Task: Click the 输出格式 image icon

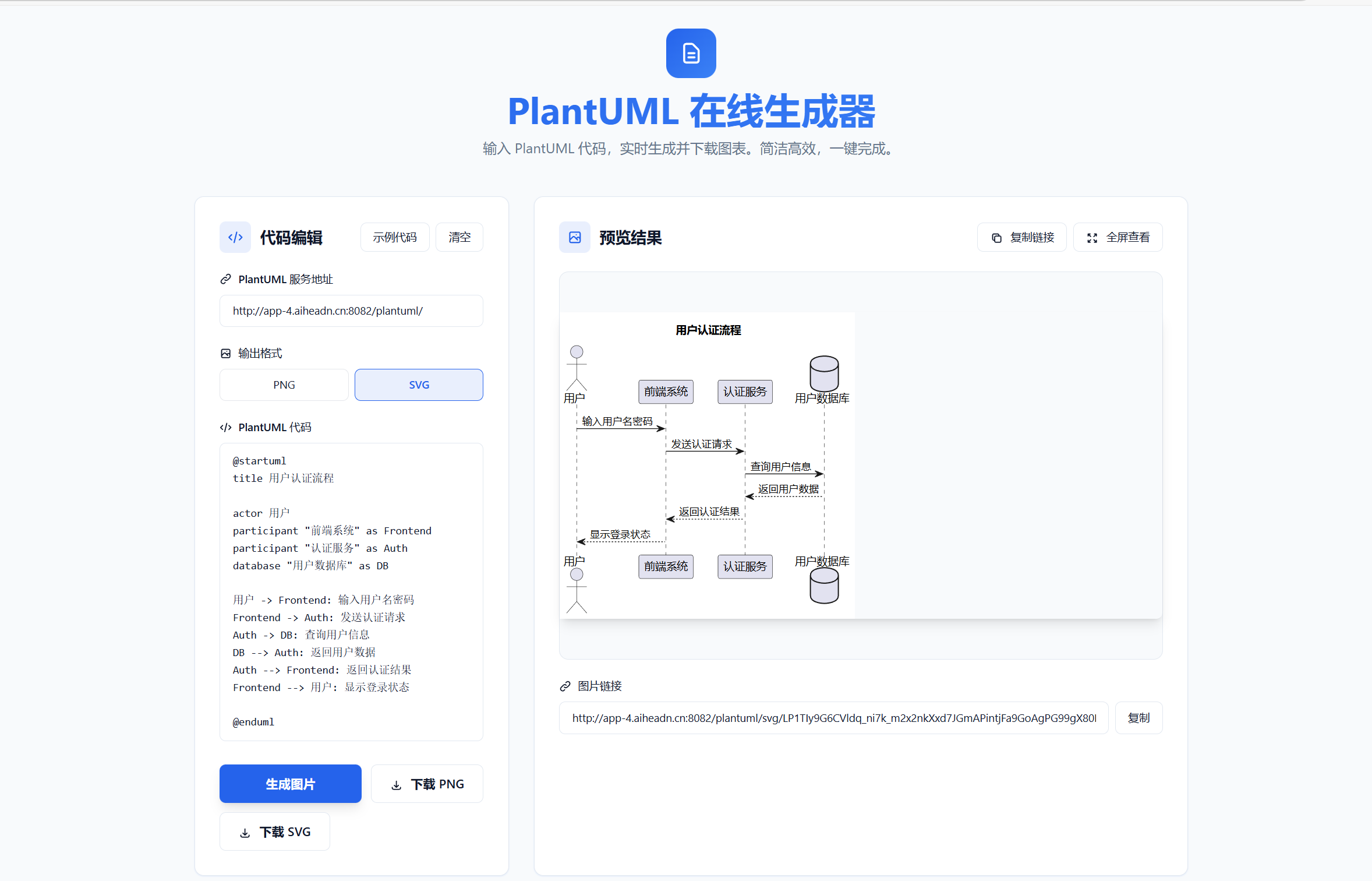Action: [225, 354]
